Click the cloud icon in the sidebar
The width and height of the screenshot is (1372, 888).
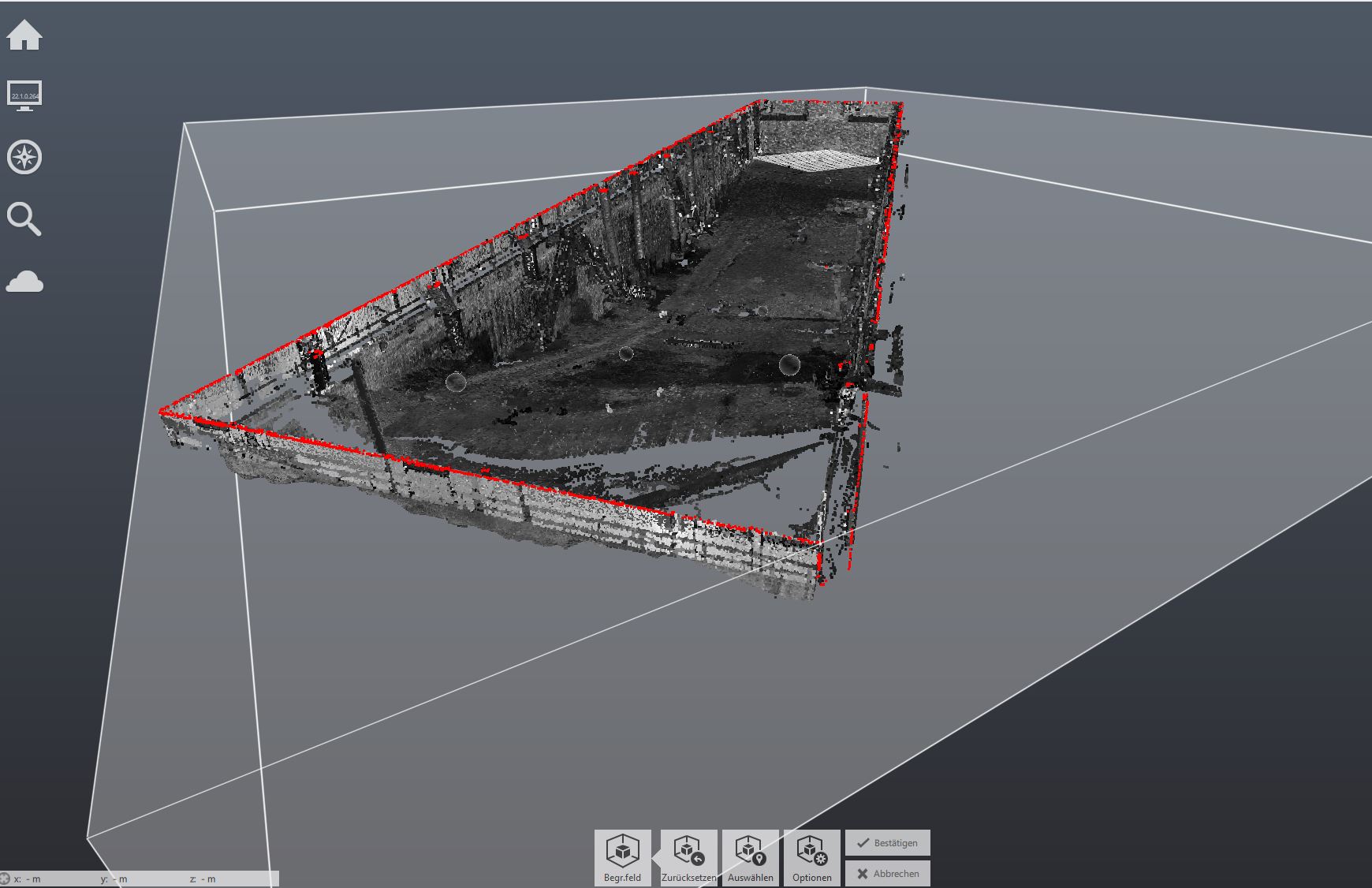pos(24,282)
